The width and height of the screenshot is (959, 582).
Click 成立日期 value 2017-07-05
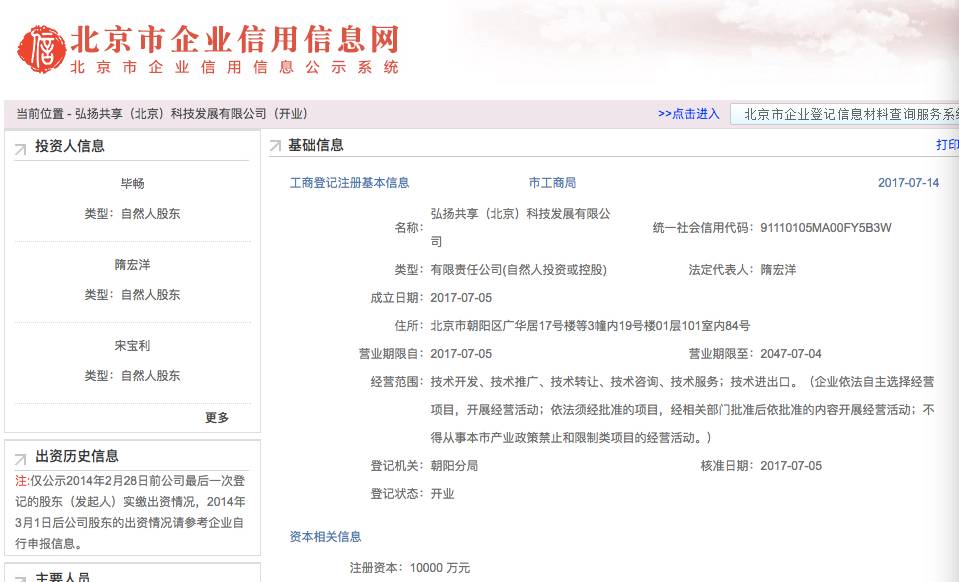pyautogui.click(x=461, y=298)
